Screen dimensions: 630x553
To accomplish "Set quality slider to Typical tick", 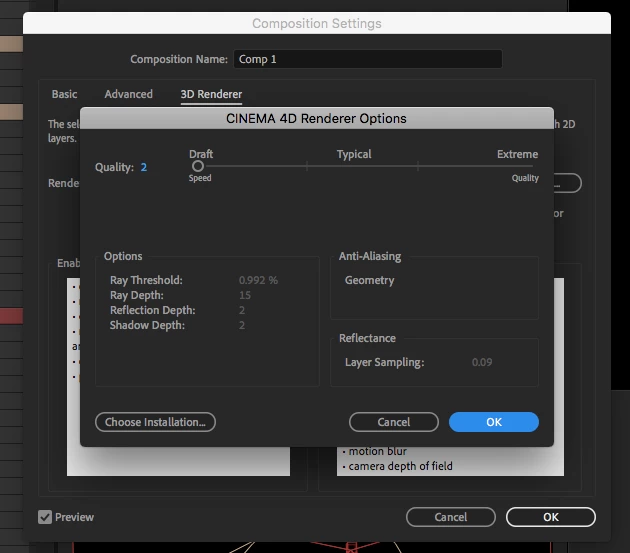I will coord(307,166).
